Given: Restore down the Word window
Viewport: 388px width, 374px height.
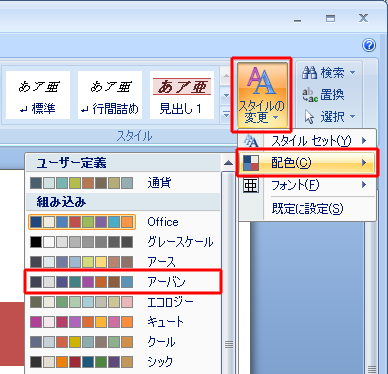Looking at the screenshot, I should (x=330, y=18).
